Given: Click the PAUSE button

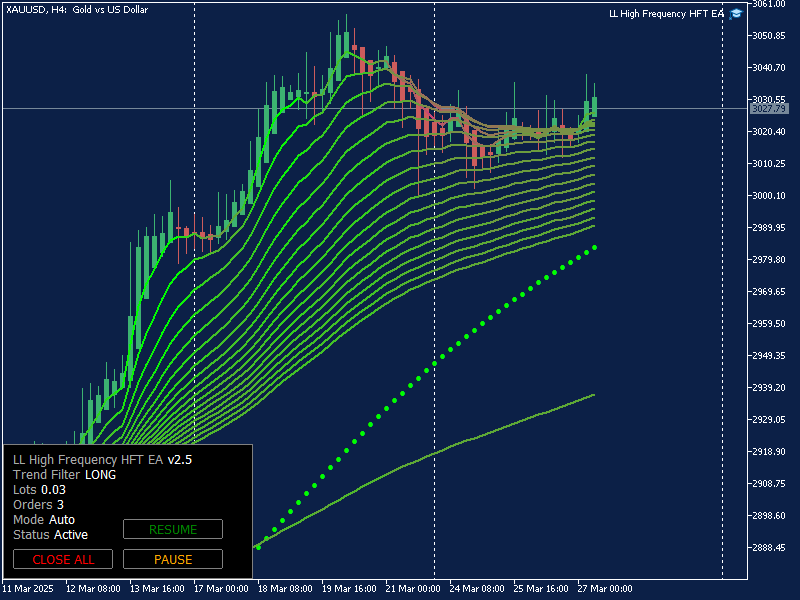Looking at the screenshot, I should coord(173,559).
